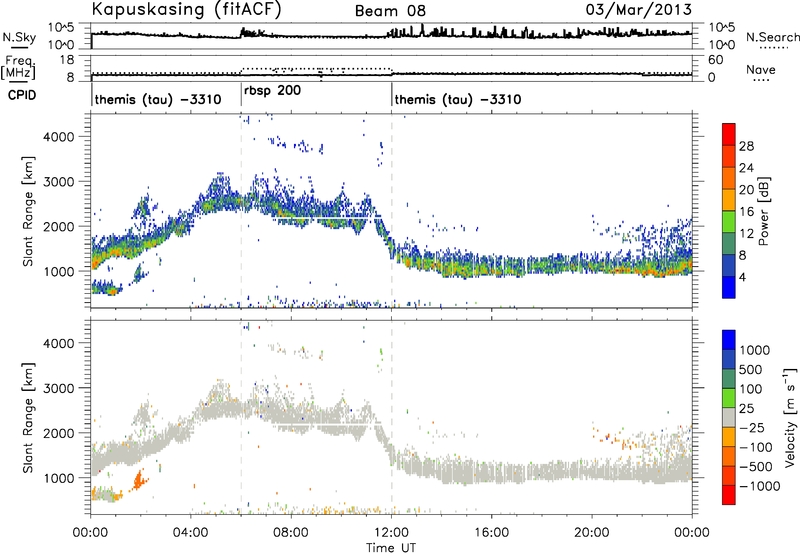Click the grey band of the velocity colorbar
This screenshot has width=800, height=554.
[729, 417]
